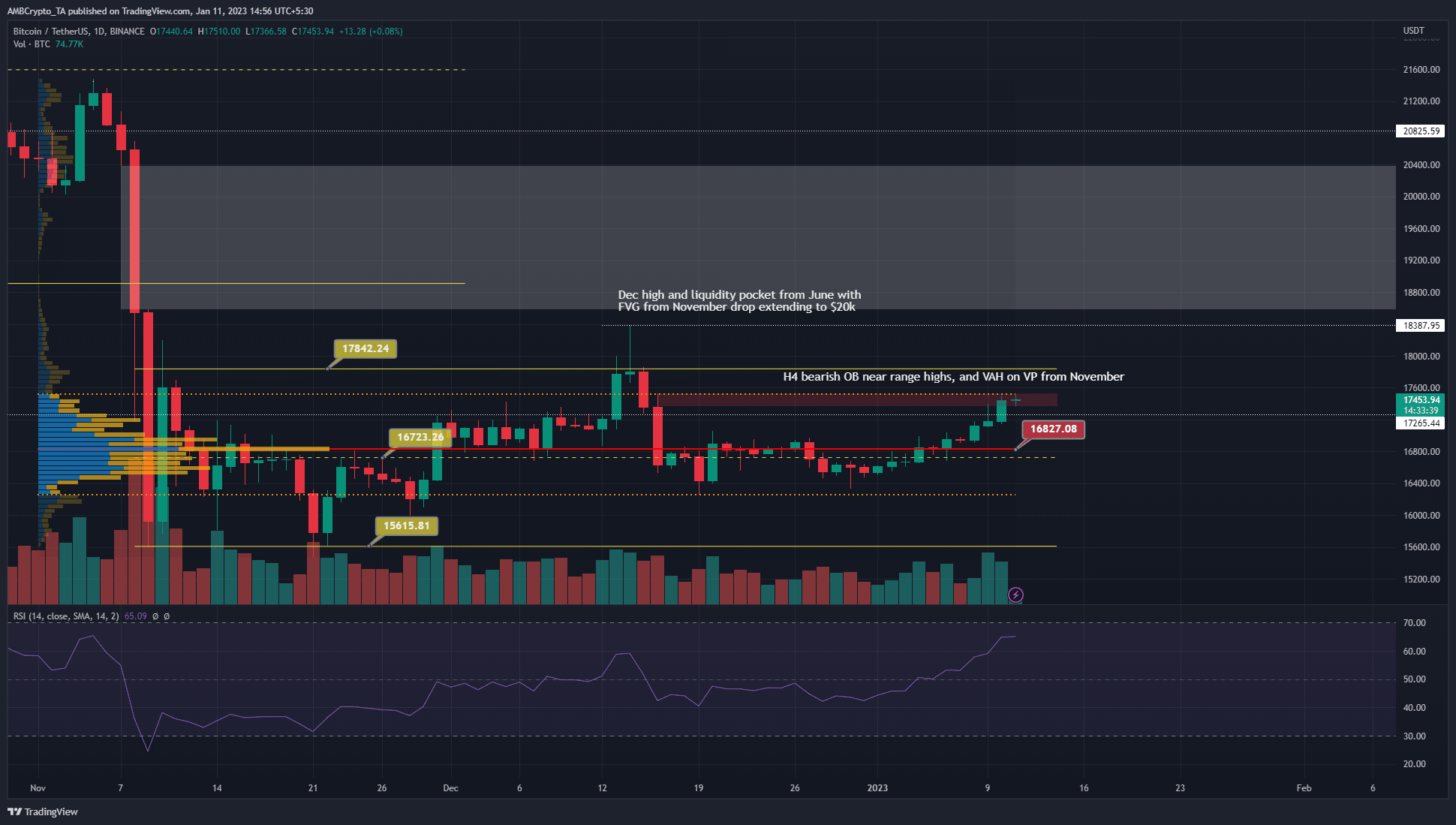1456x825 pixels.
Task: Click the 17265.44 price axis label
Action: click(1421, 423)
